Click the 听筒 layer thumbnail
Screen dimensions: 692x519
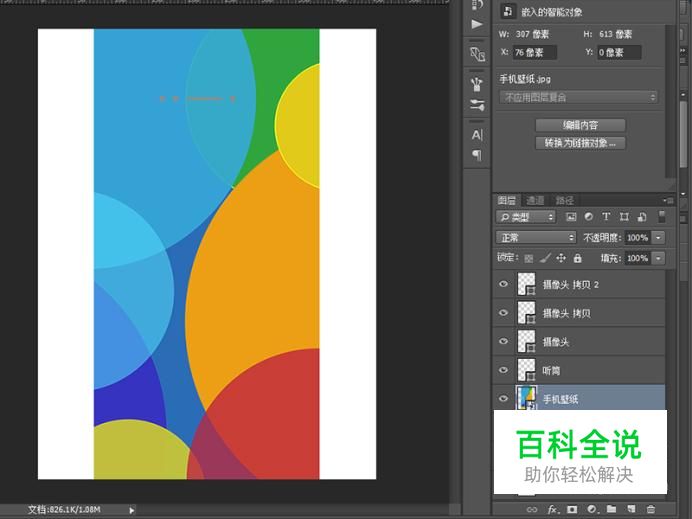[x=526, y=370]
